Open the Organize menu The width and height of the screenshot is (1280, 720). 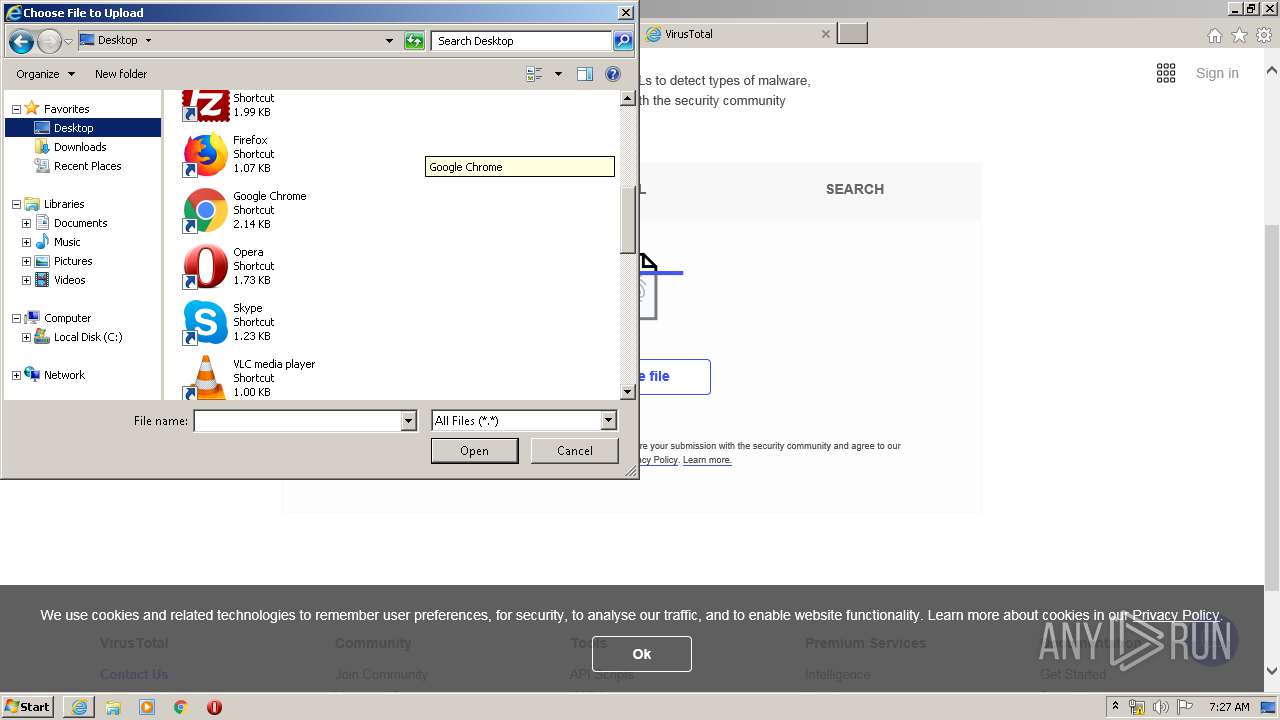tap(45, 74)
